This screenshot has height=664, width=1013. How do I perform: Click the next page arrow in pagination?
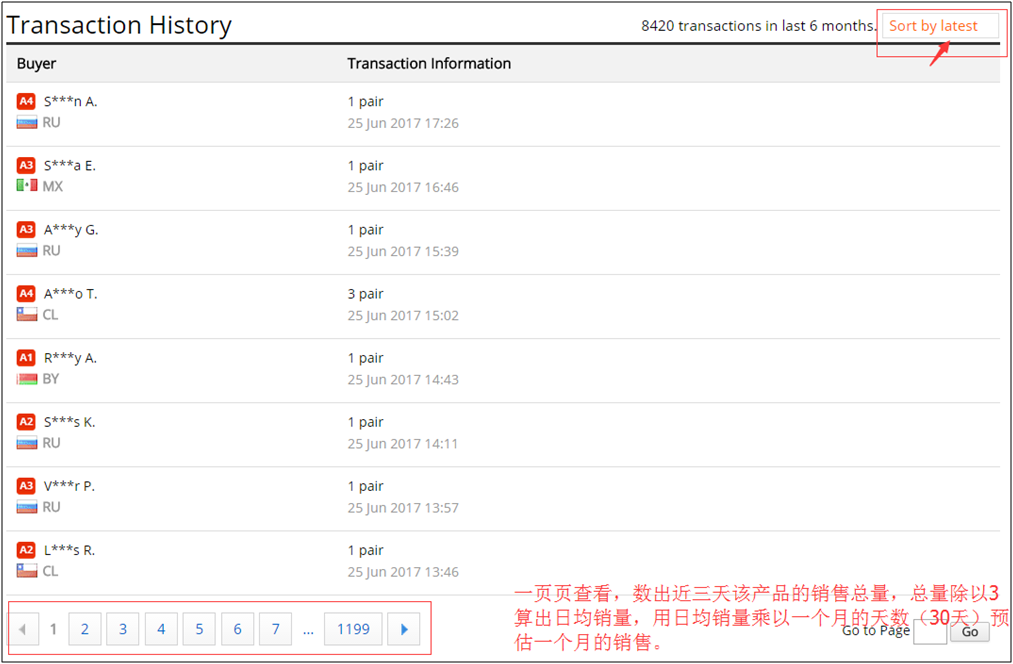[x=404, y=629]
